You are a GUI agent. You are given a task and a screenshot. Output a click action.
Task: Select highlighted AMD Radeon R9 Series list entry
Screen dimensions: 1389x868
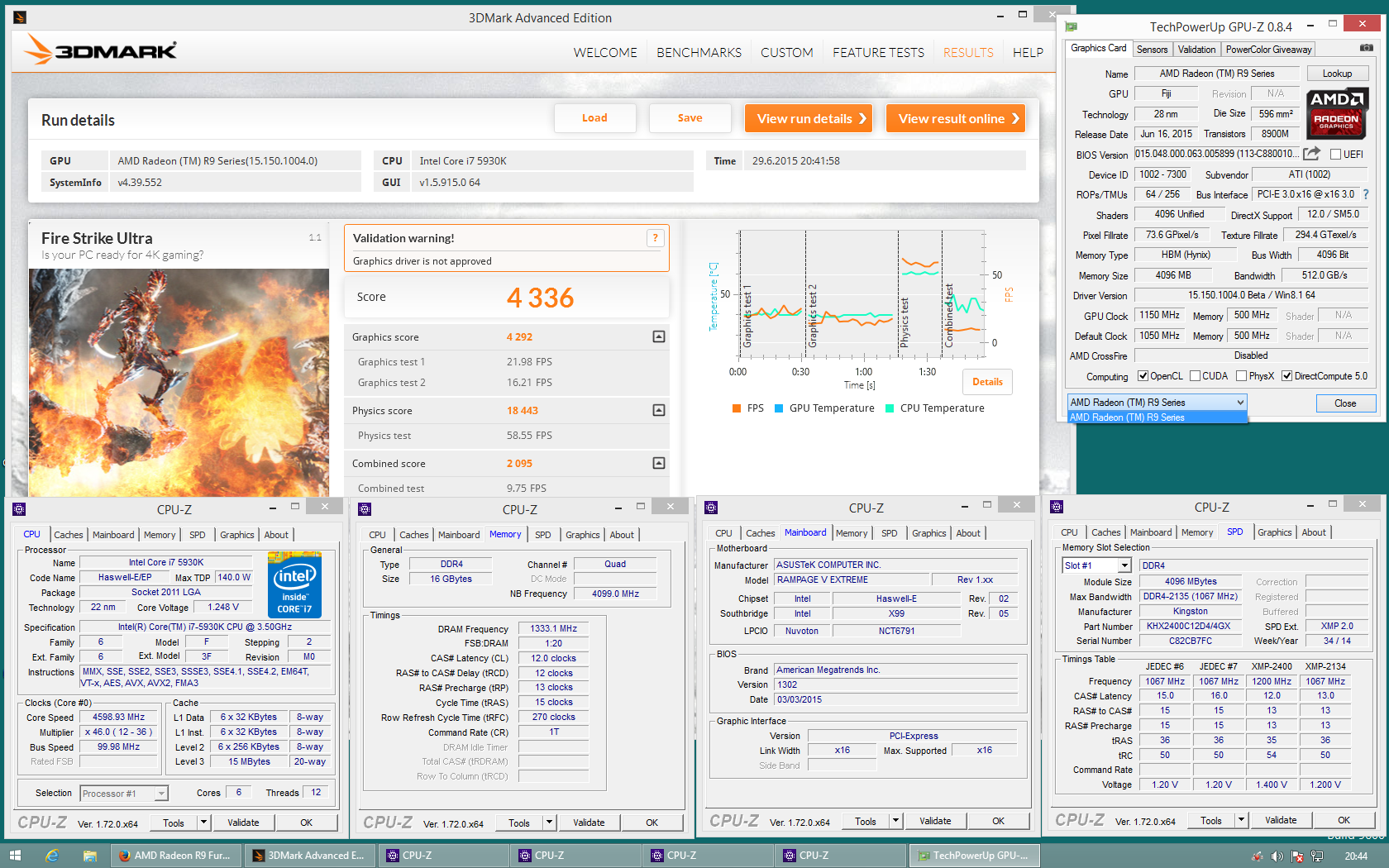coord(1157,417)
